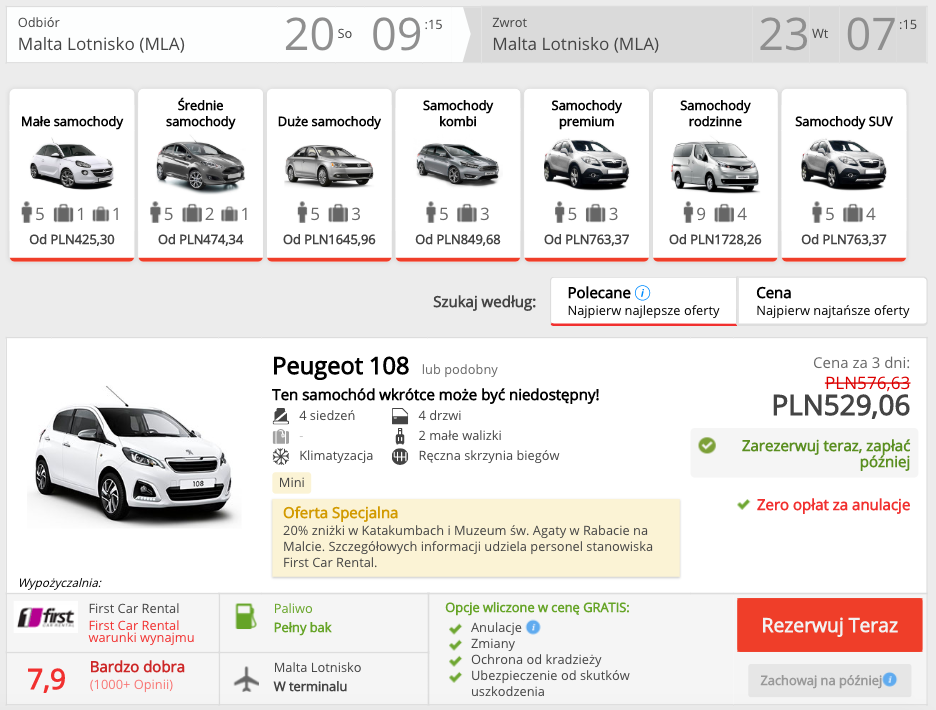Image resolution: width=936 pixels, height=710 pixels.
Task: Click the Peugeot 108 car image
Action: [x=134, y=457]
